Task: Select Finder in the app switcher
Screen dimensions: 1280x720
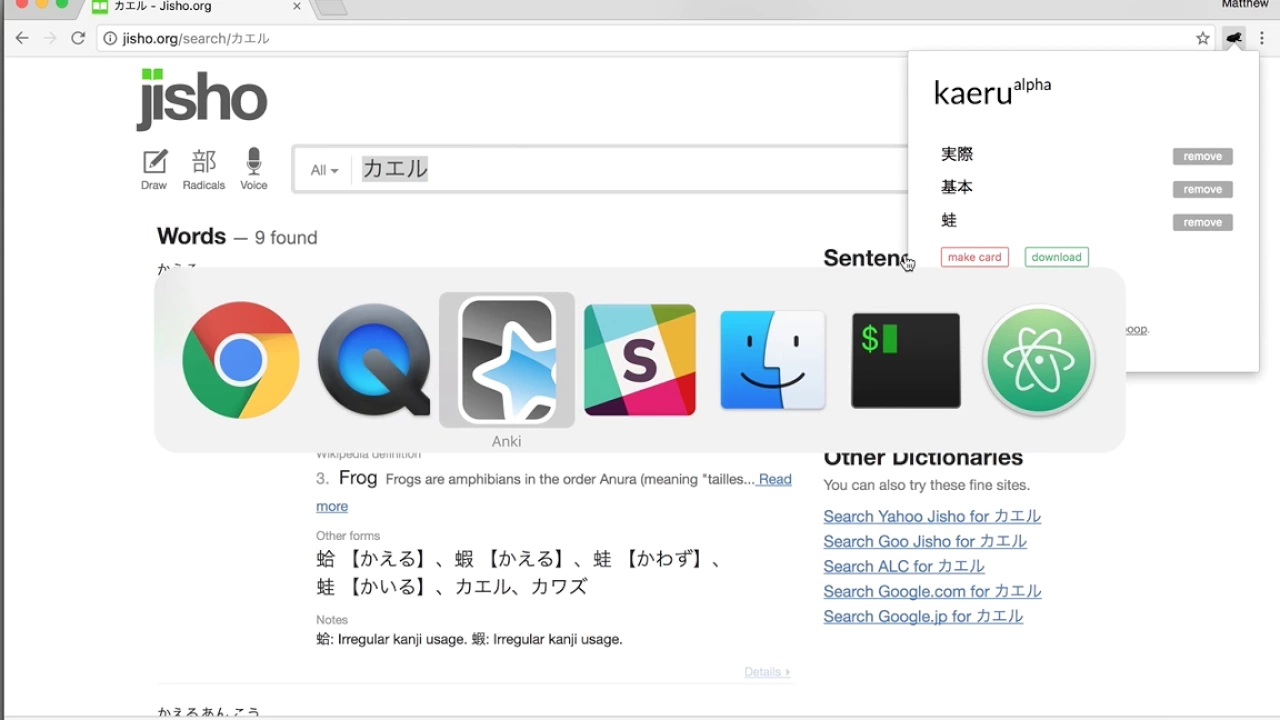Action: point(773,360)
